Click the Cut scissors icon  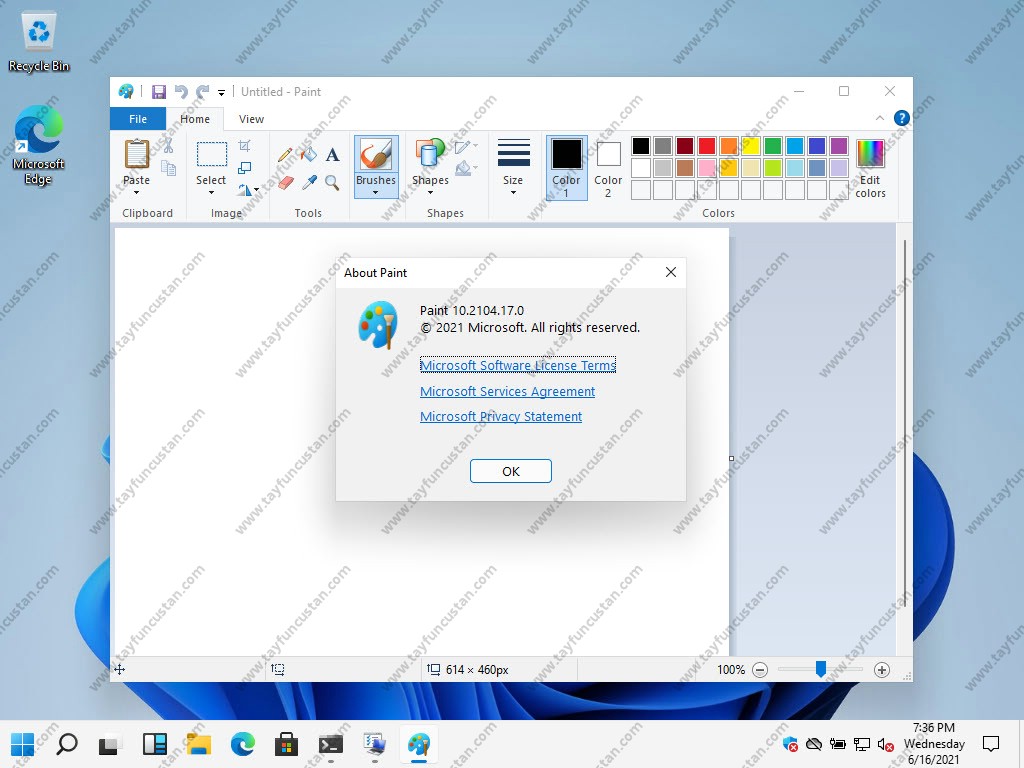[168, 146]
